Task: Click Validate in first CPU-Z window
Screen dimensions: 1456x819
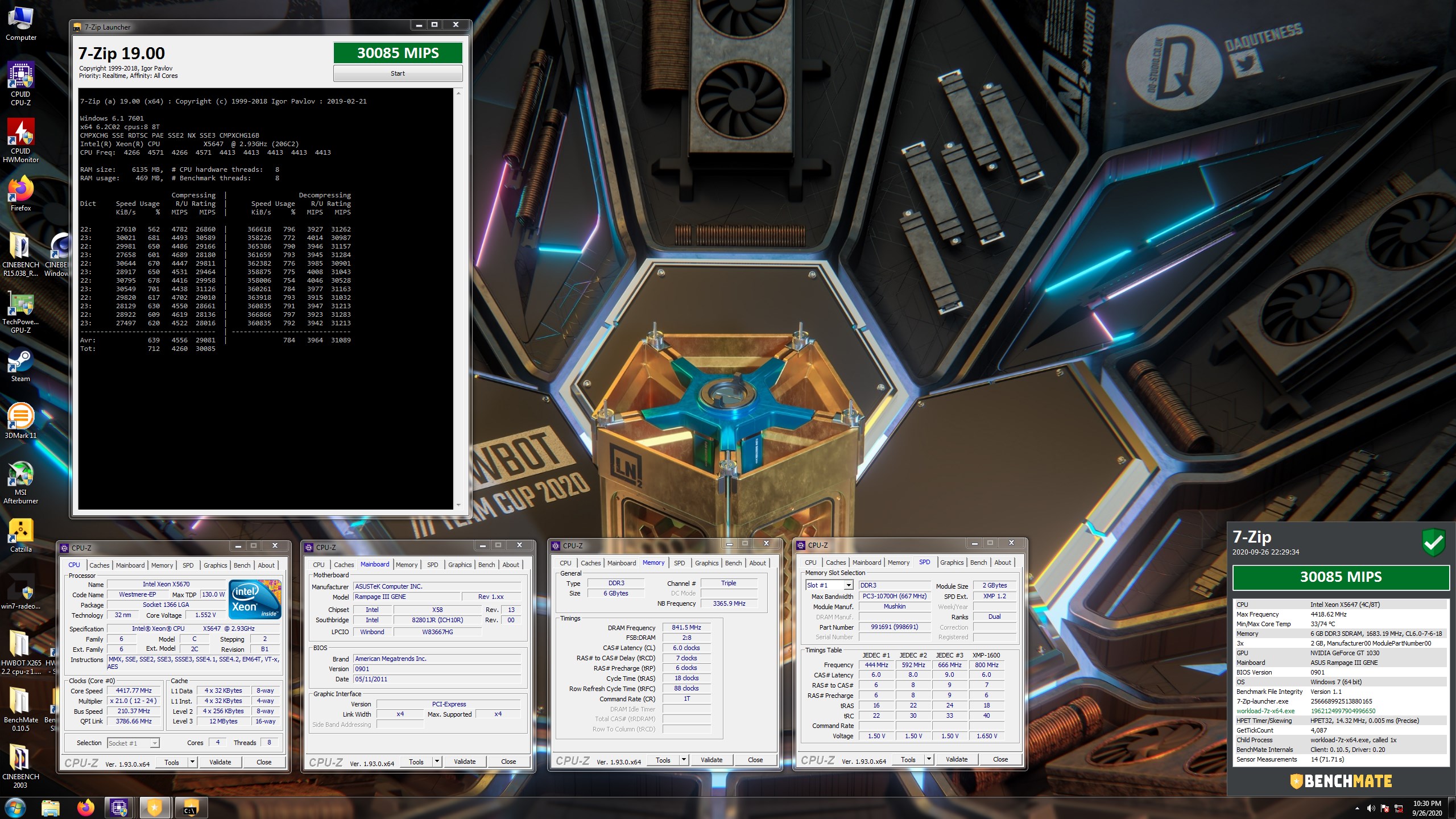Action: pos(220,762)
